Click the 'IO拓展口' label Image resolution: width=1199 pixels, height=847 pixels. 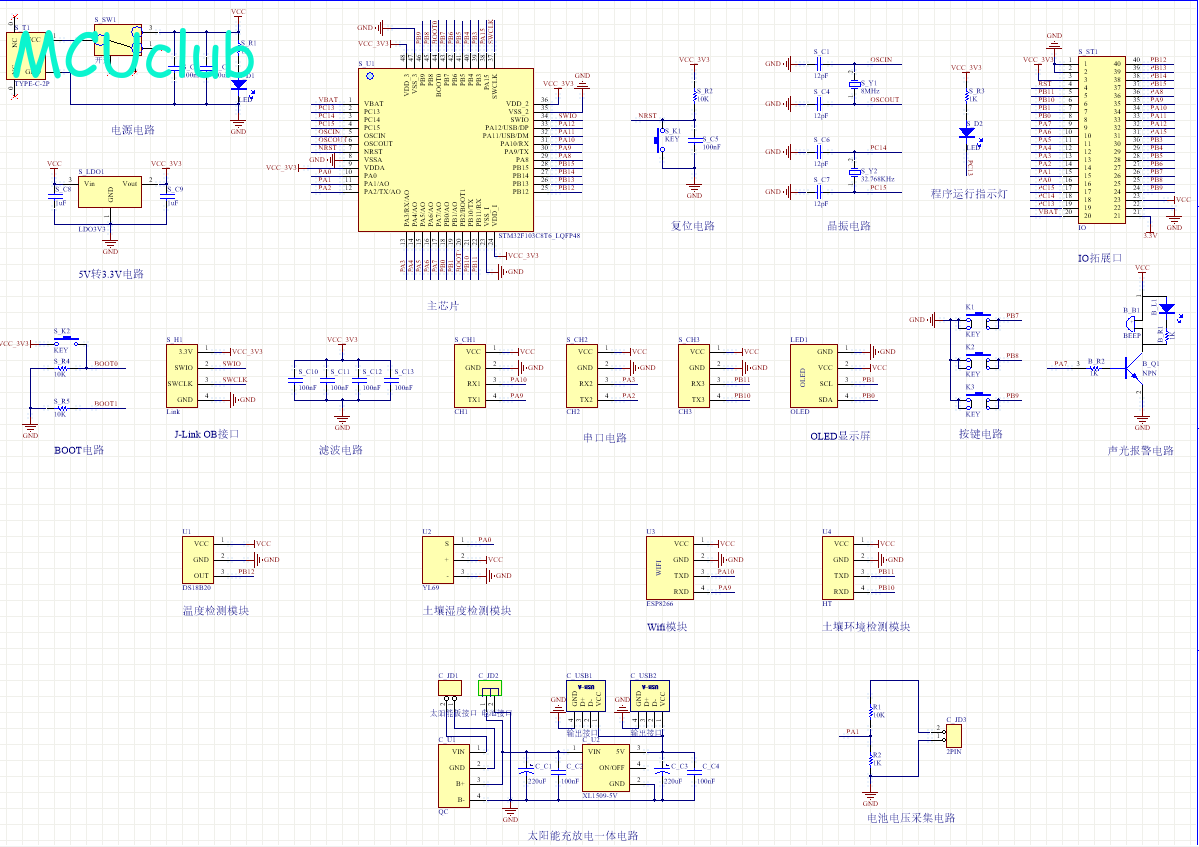coord(1100,258)
